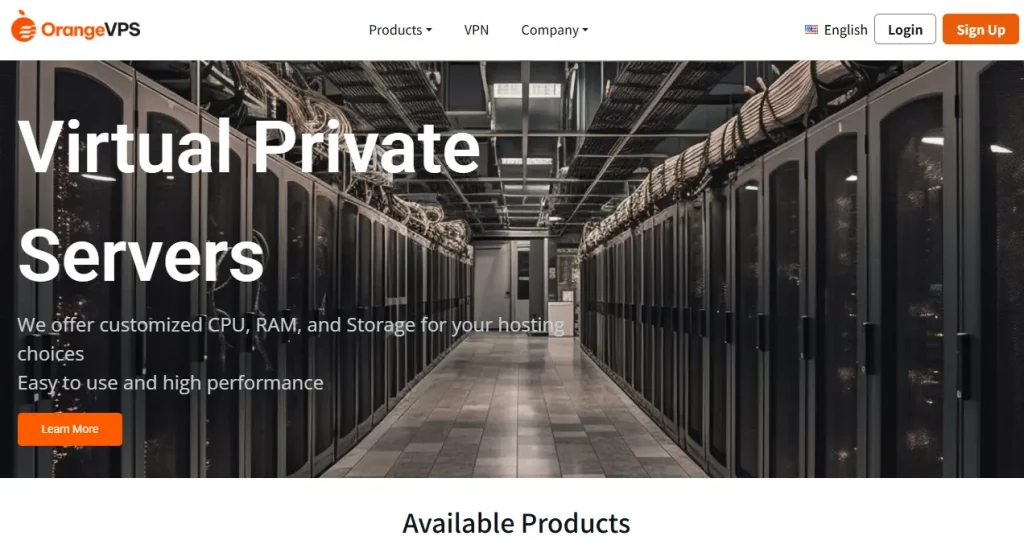
Task: Click the 'Easy to use and high performance' text
Action: (x=170, y=383)
